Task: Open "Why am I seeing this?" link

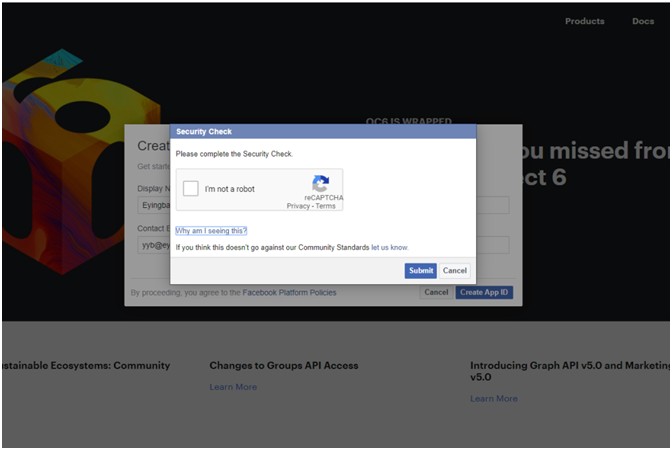Action: coord(211,231)
